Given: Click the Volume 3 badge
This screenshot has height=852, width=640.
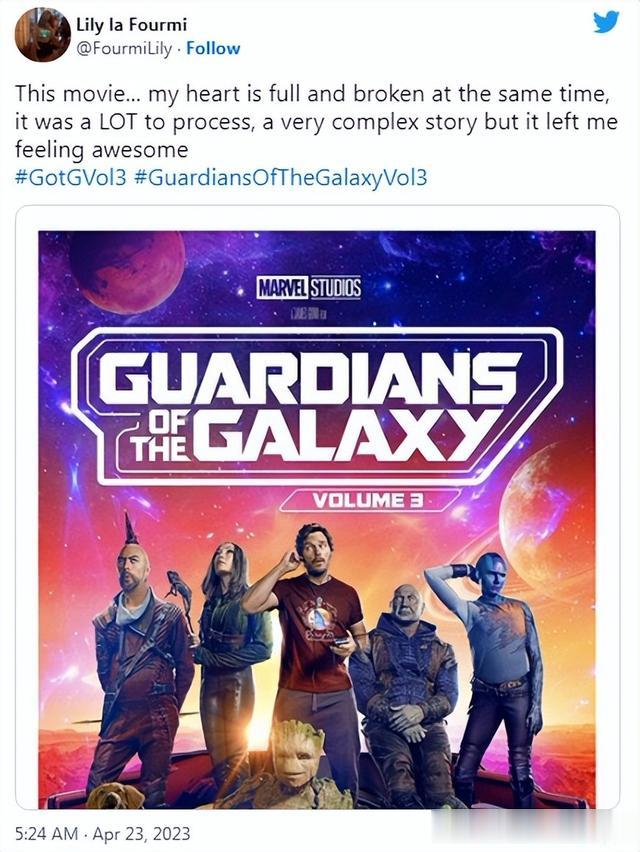Looking at the screenshot, I should click(x=369, y=500).
